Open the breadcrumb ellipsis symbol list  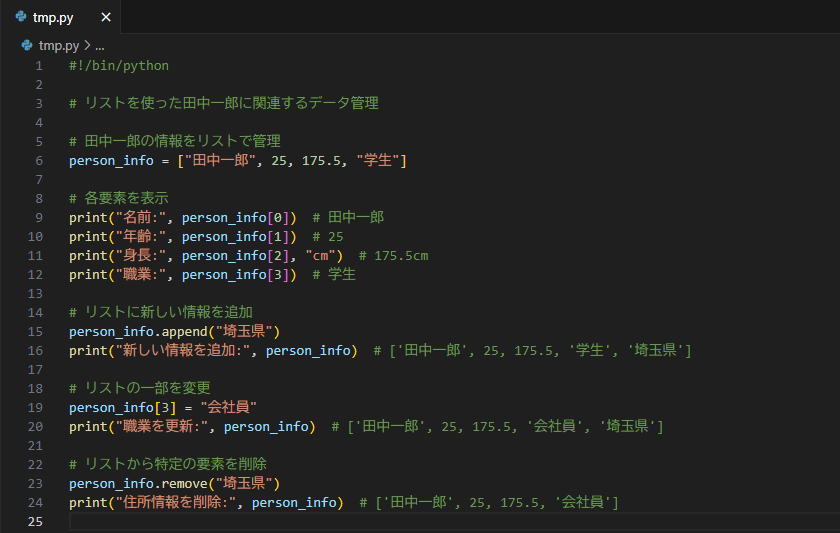pos(100,46)
